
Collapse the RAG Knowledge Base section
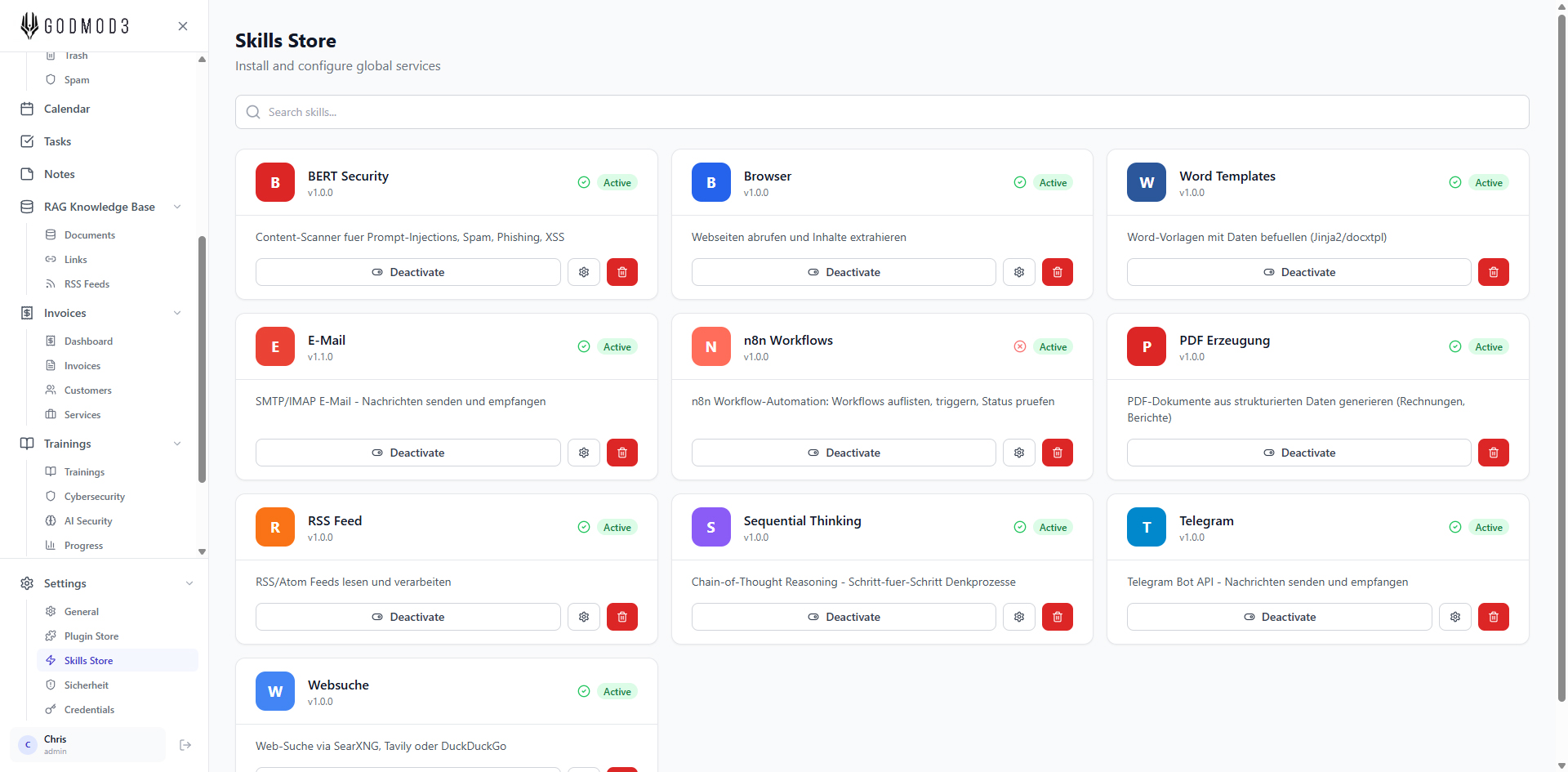(177, 207)
